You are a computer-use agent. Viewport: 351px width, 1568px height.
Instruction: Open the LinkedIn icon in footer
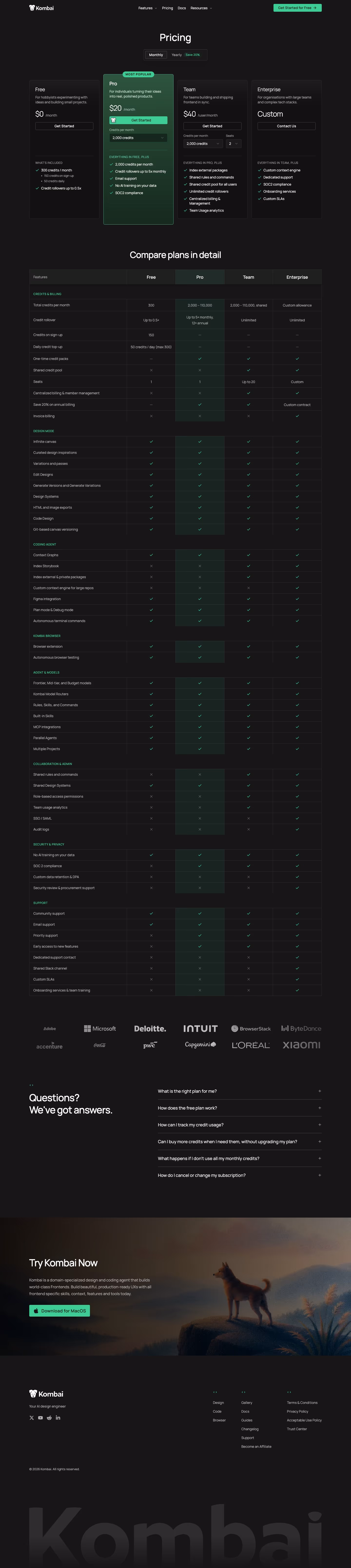58,1418
